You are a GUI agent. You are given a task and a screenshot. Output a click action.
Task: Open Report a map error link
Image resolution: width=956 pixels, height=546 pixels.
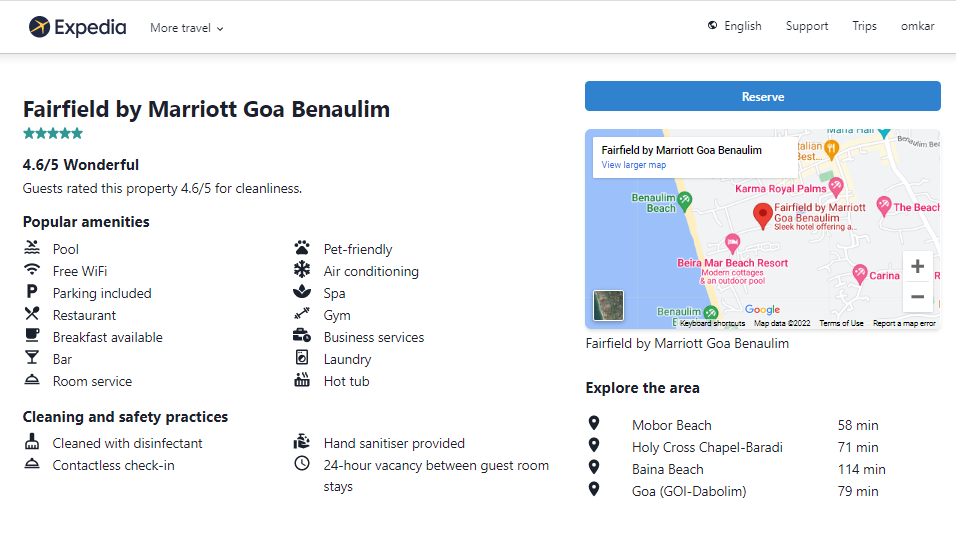[x=904, y=324]
